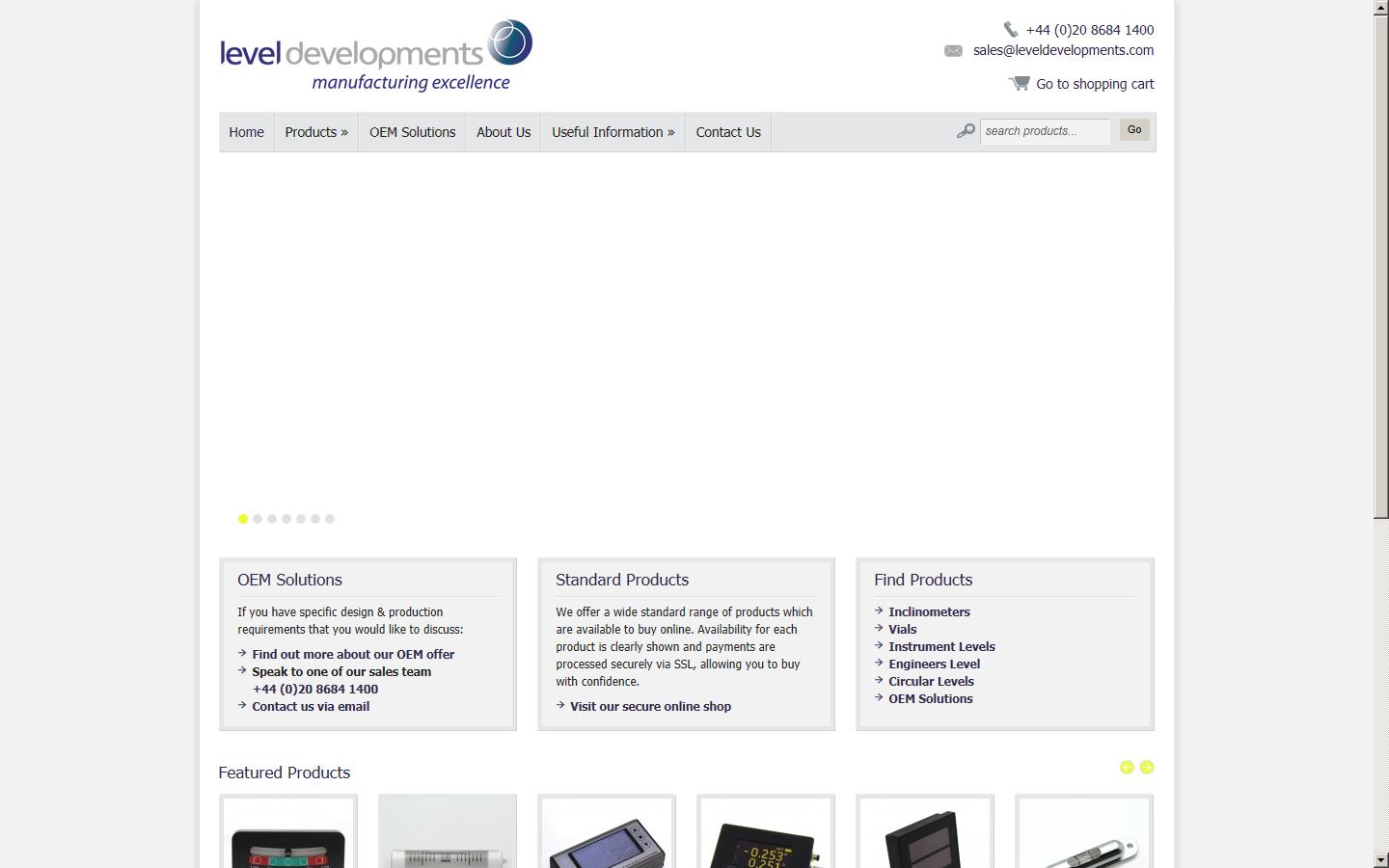This screenshot has height=868, width=1389.
Task: Follow the Visit our secure online shop link
Action: (650, 706)
